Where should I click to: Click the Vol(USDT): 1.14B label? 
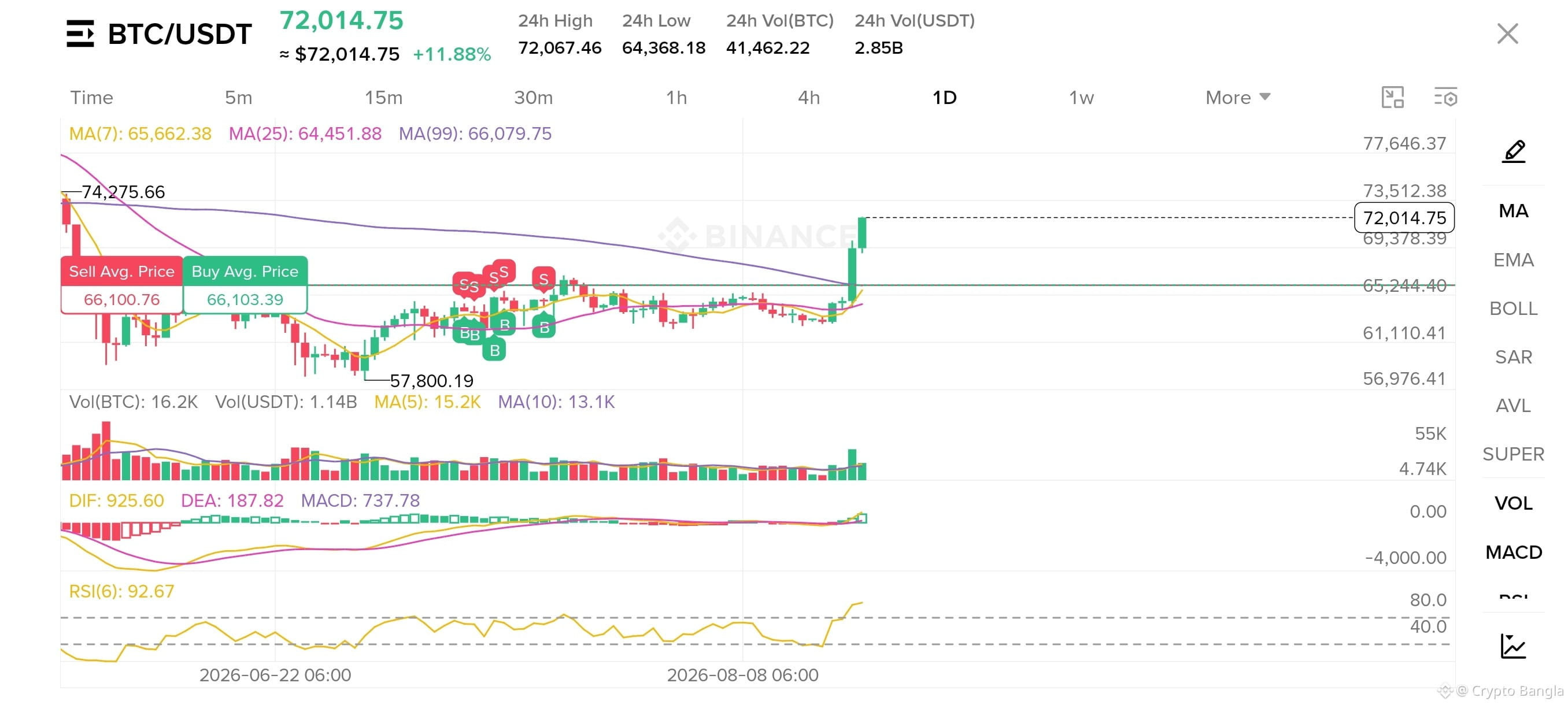pyautogui.click(x=286, y=402)
